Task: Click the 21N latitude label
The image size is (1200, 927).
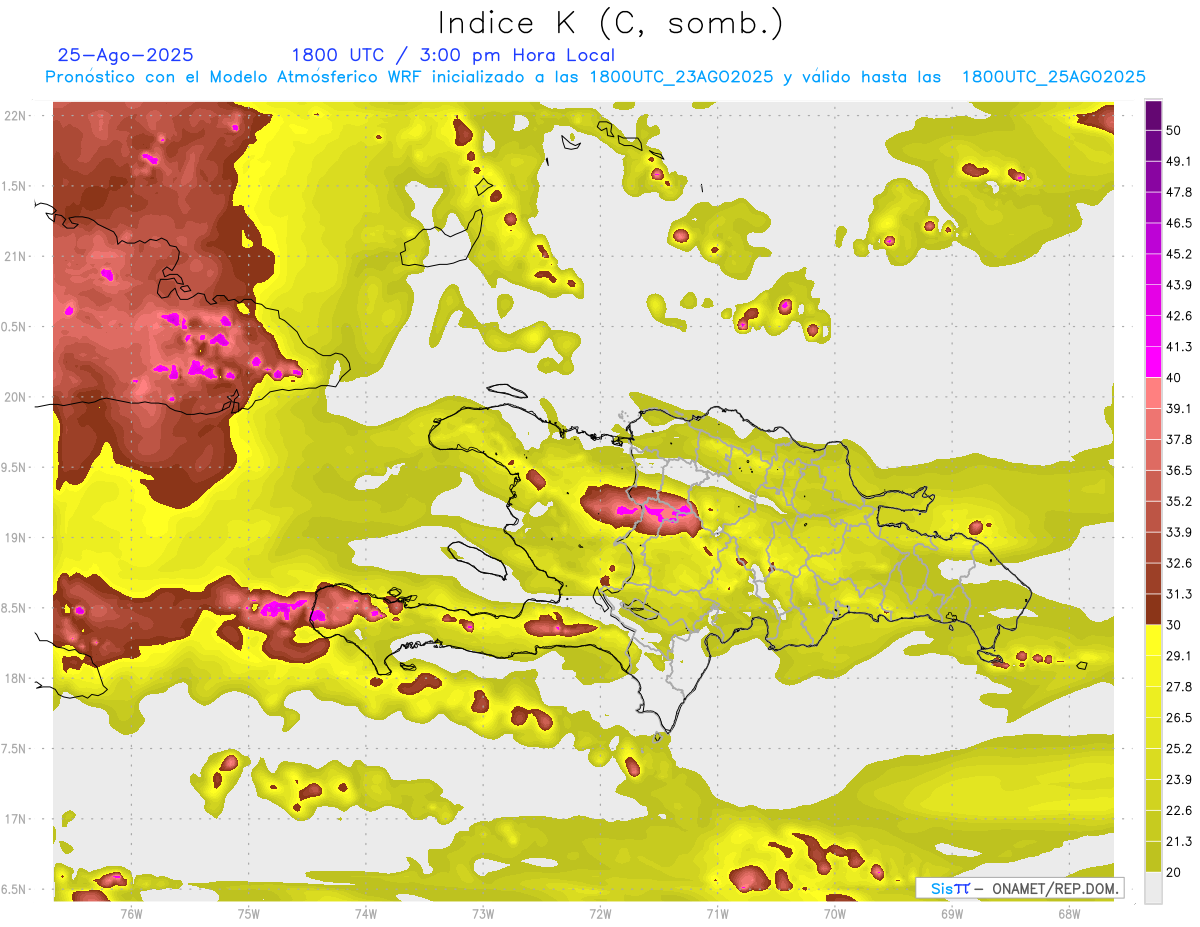Action: (16, 256)
